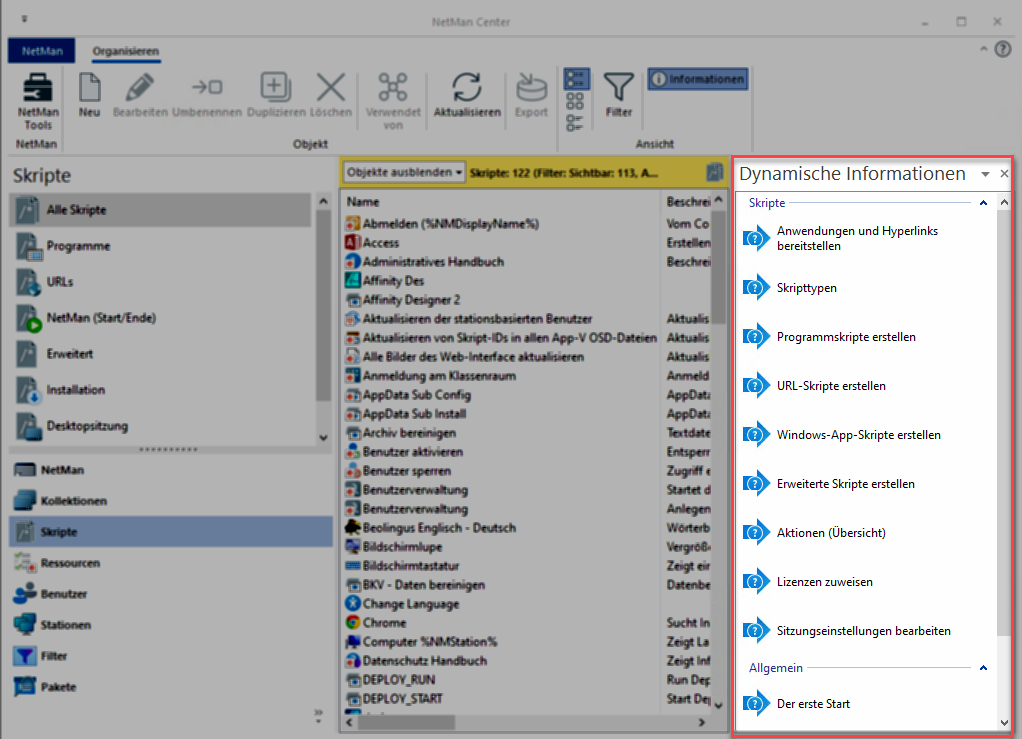Collapse the Allgemein section chevron

[x=983, y=667]
